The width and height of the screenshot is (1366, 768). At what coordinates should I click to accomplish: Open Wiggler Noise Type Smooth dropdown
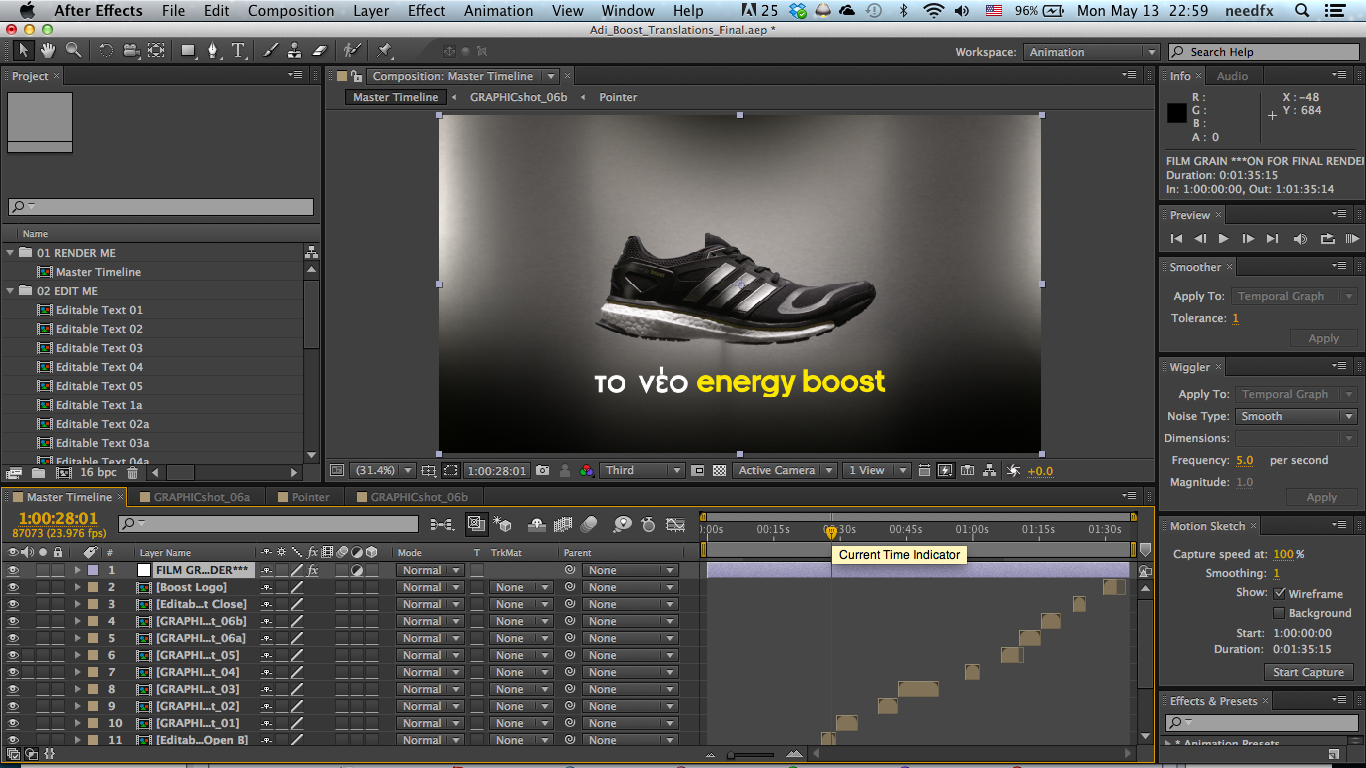[1296, 416]
